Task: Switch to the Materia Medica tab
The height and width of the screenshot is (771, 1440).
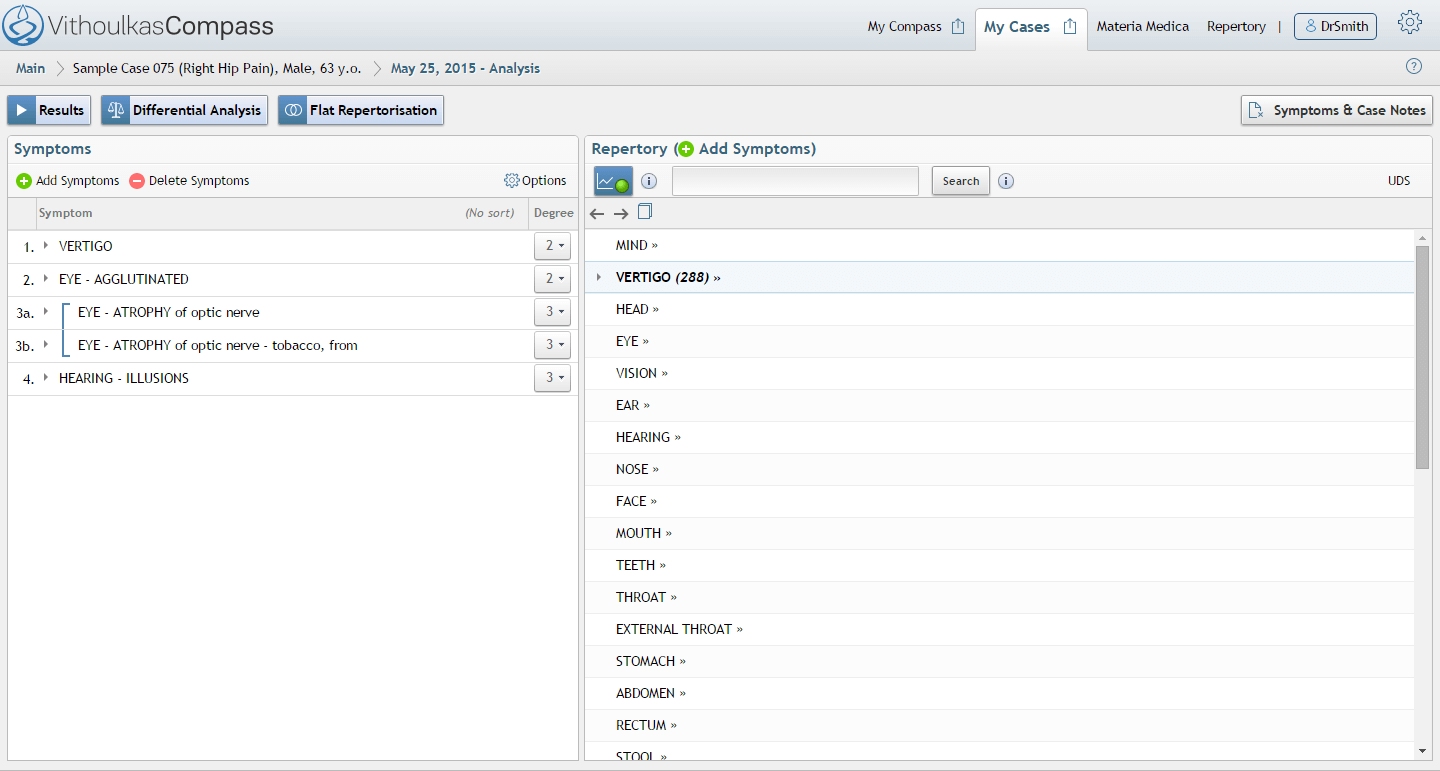Action: coord(1142,27)
